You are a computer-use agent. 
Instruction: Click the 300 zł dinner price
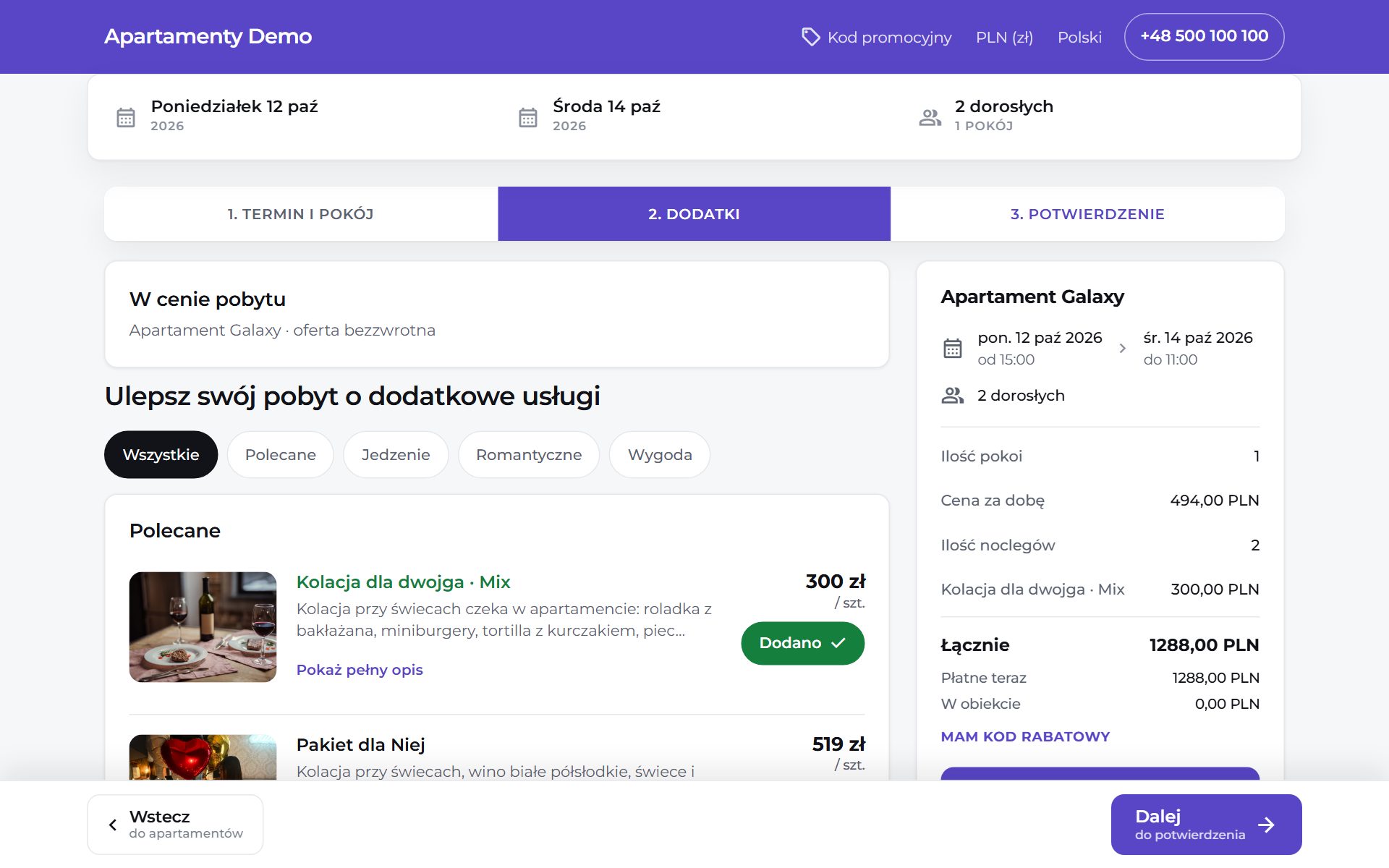835,581
